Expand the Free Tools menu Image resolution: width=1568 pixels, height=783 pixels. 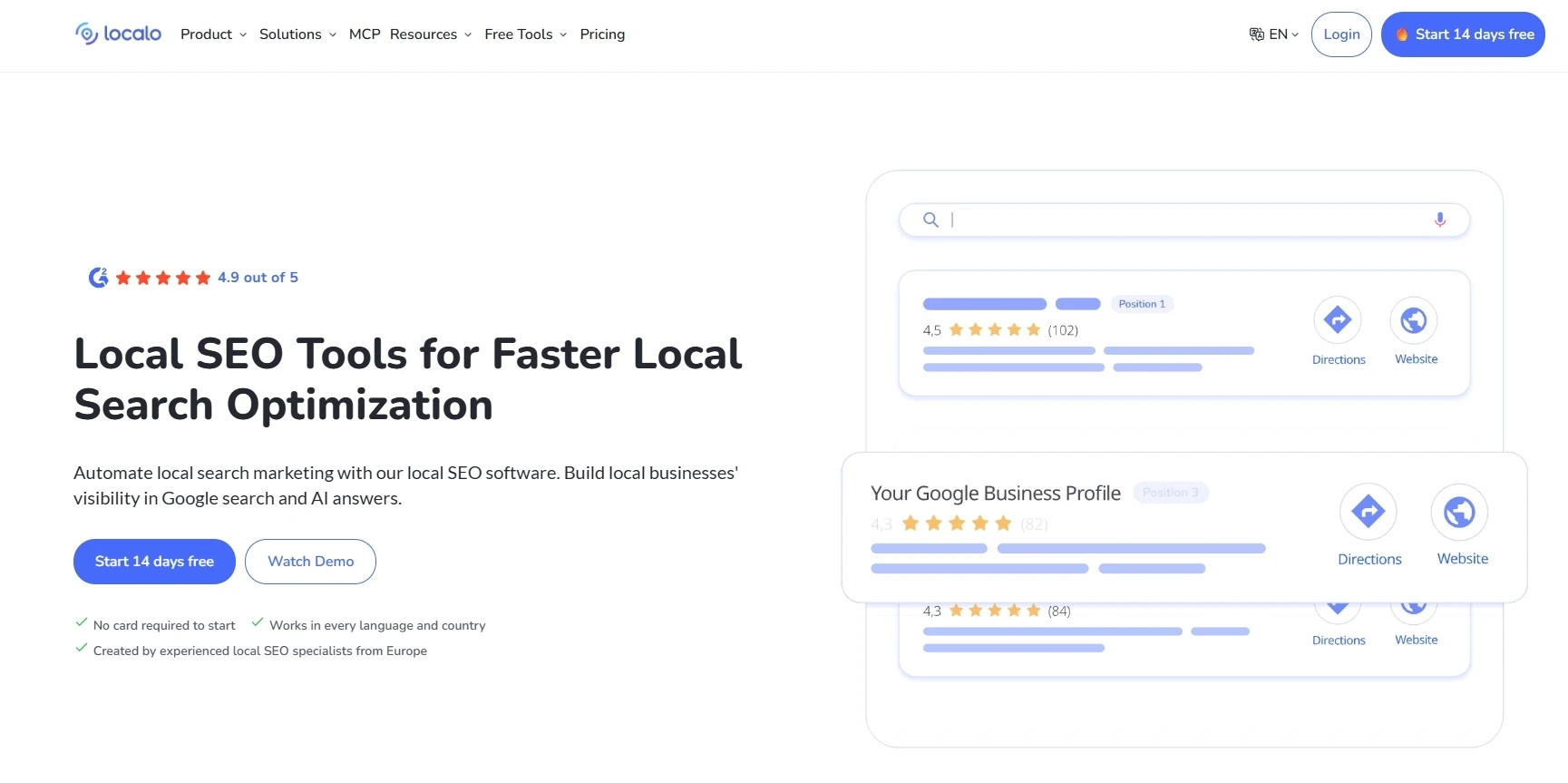click(526, 34)
